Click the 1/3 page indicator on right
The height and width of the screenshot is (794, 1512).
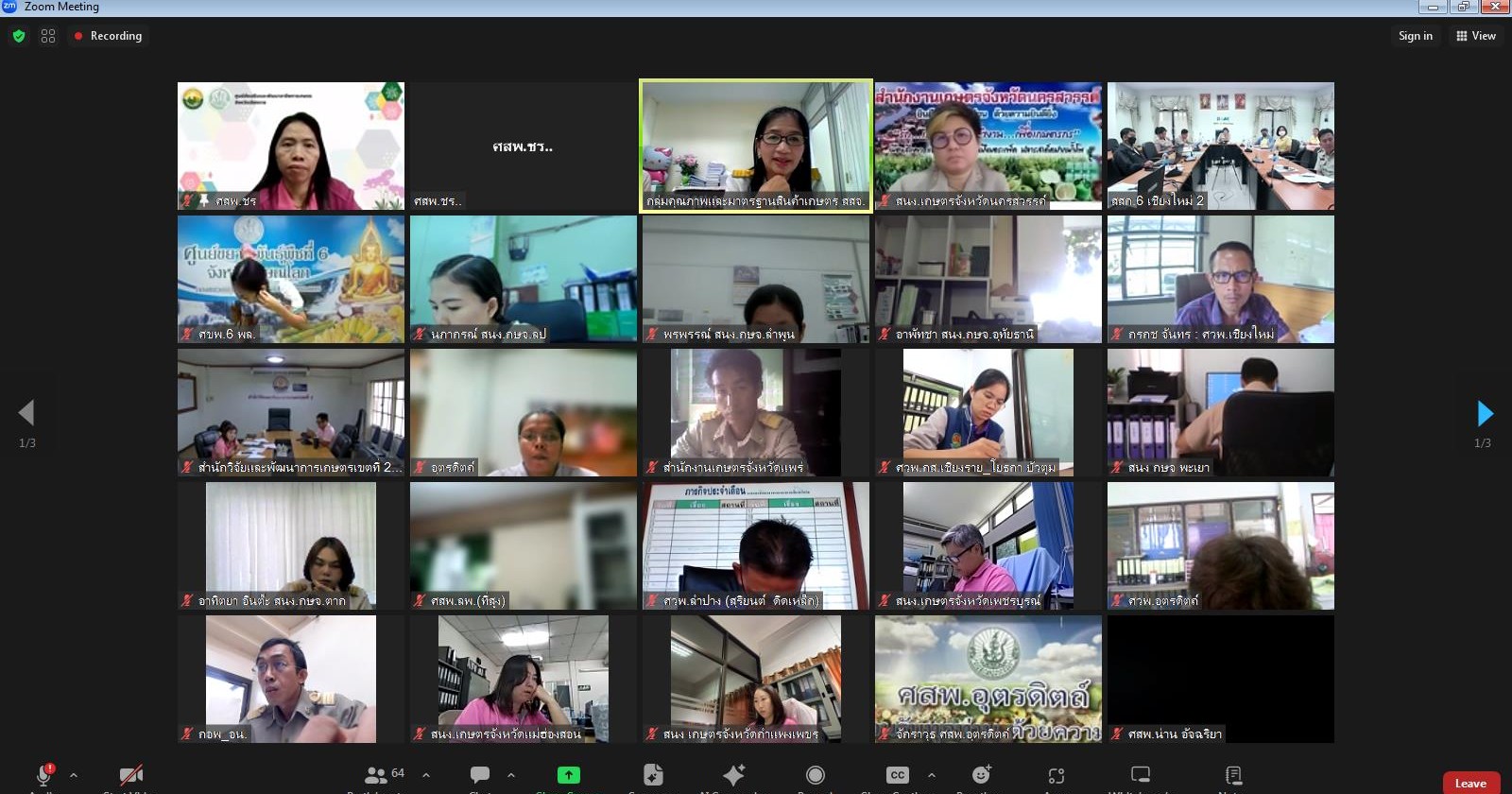(1483, 442)
